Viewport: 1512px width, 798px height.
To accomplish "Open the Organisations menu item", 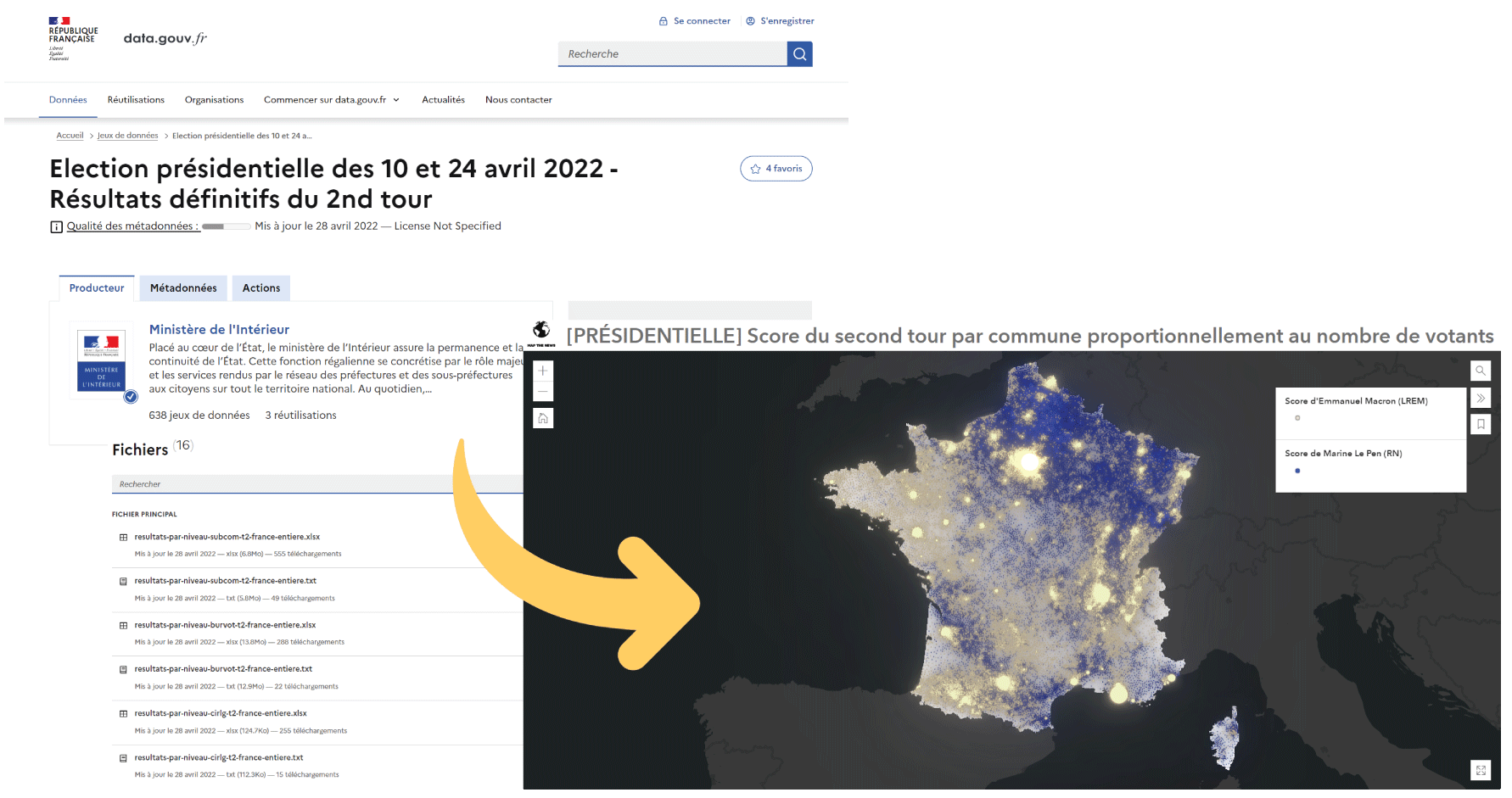I will (x=216, y=100).
